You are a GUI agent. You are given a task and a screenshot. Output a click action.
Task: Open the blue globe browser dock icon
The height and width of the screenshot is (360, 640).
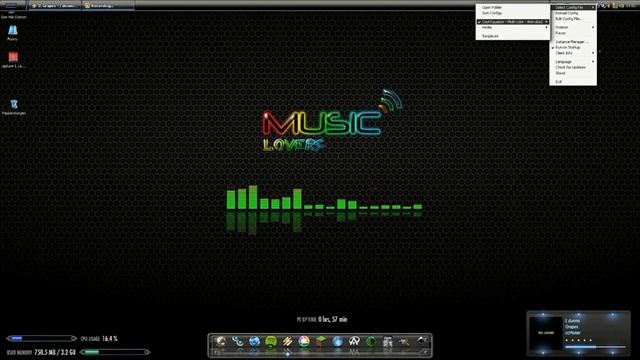254,341
